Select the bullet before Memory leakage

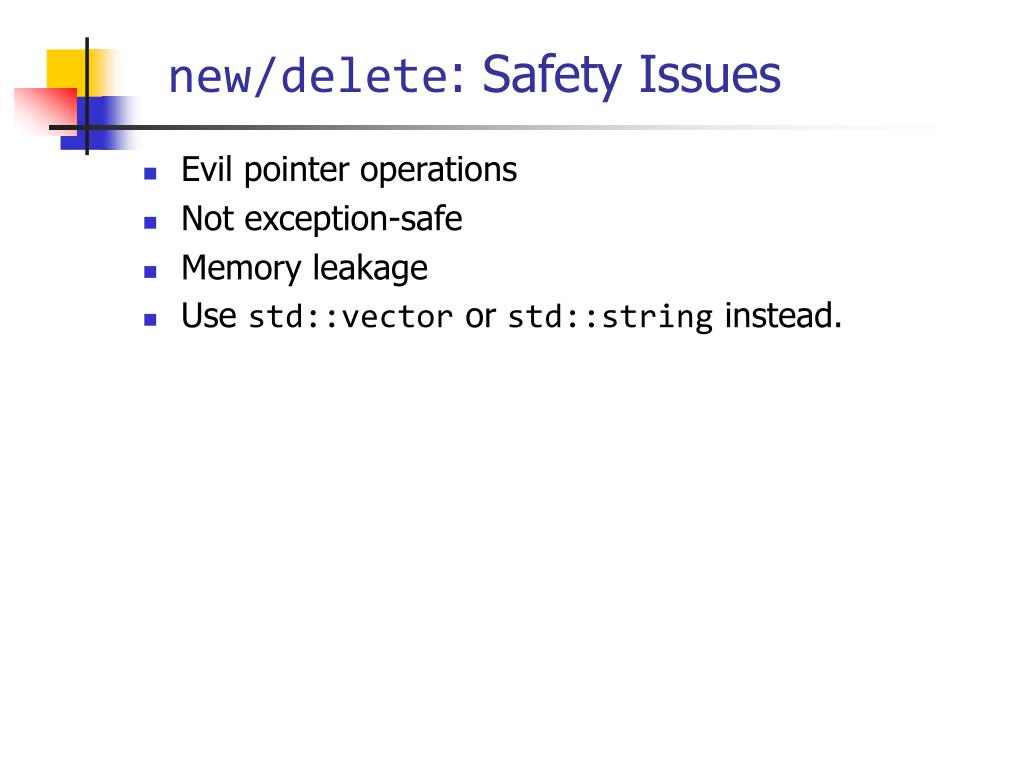point(150,272)
